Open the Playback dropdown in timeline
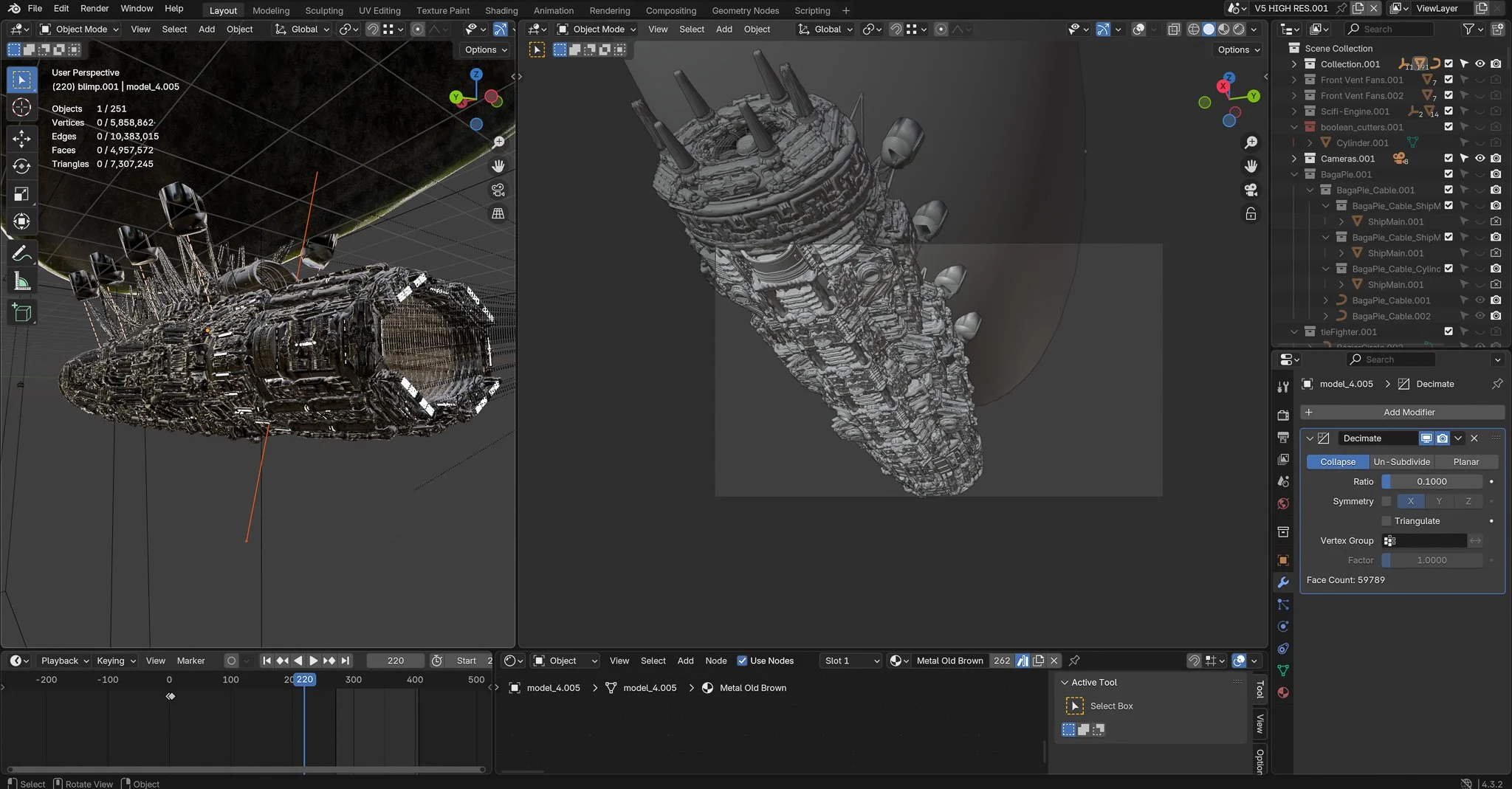 (64, 661)
